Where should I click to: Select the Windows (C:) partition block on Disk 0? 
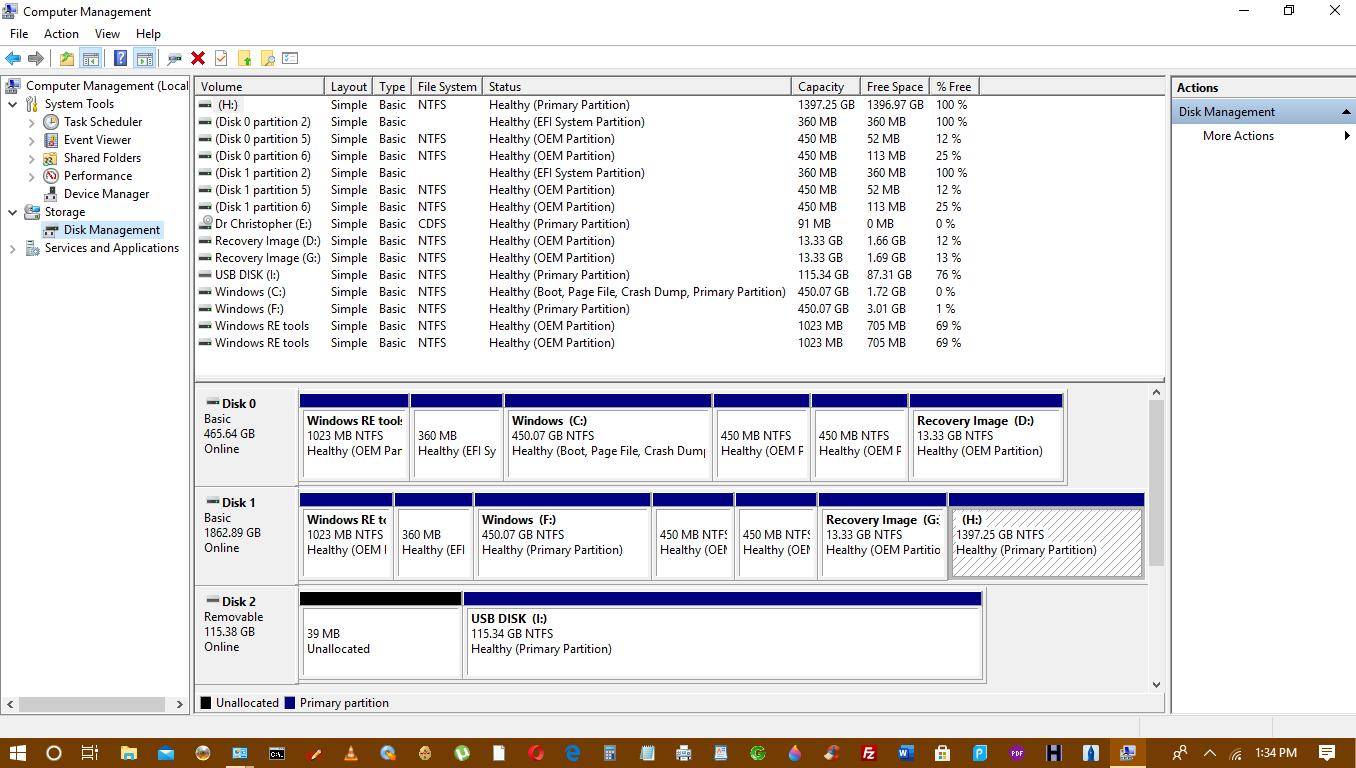click(608, 437)
